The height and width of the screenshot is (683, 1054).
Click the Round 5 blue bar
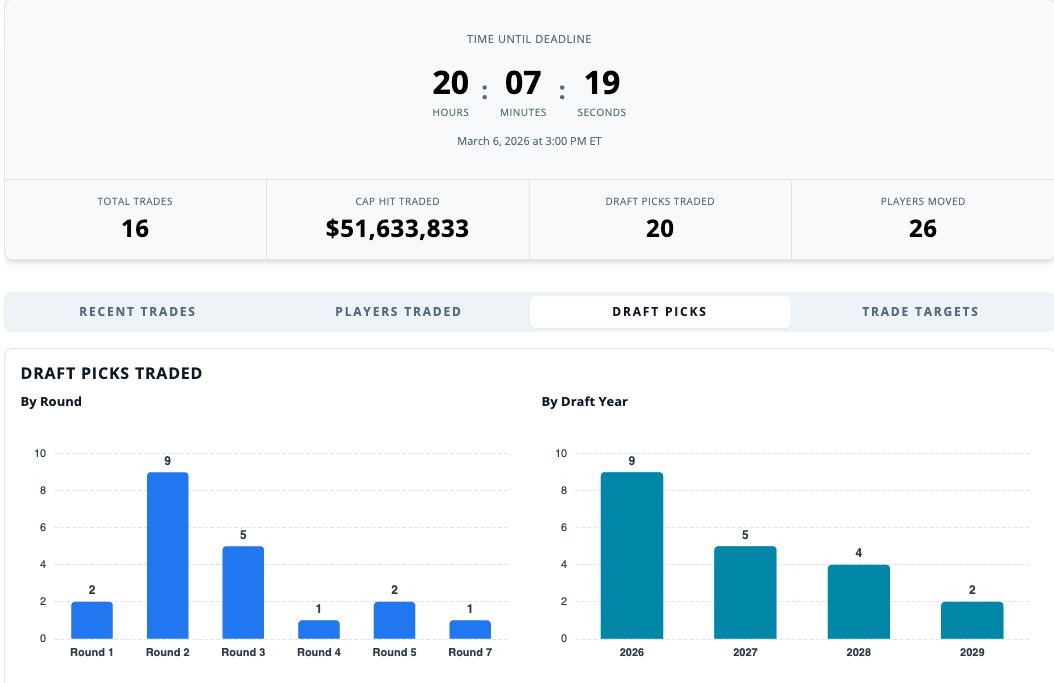[394, 620]
